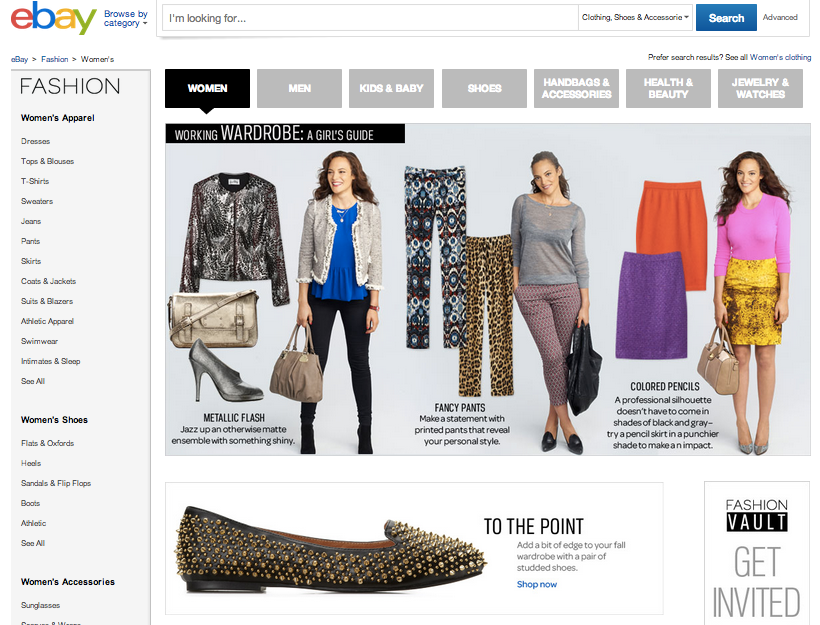
Task: Open the Browse by category dropdown
Action: click(126, 18)
